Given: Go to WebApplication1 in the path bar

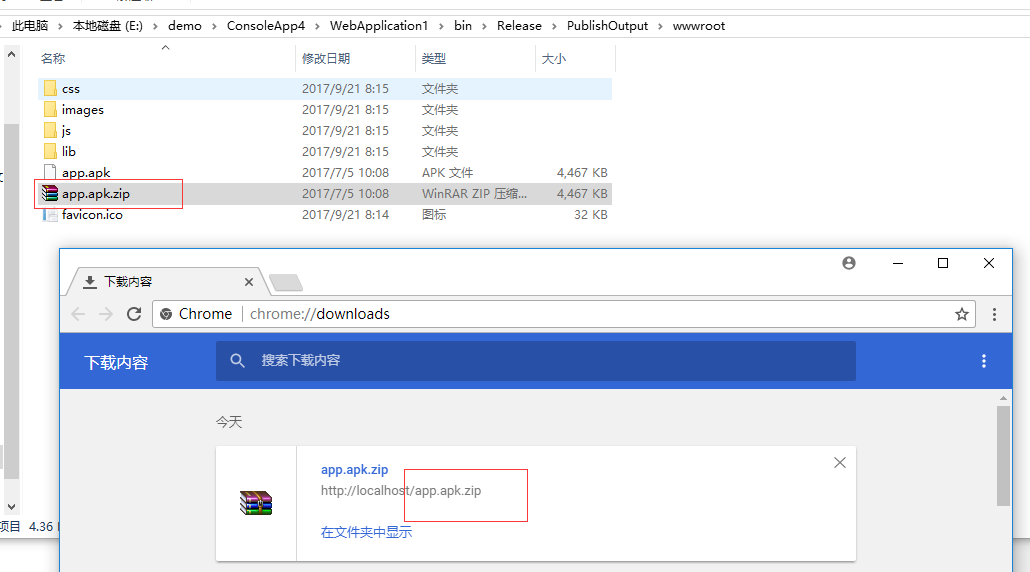Looking at the screenshot, I should click(x=379, y=26).
